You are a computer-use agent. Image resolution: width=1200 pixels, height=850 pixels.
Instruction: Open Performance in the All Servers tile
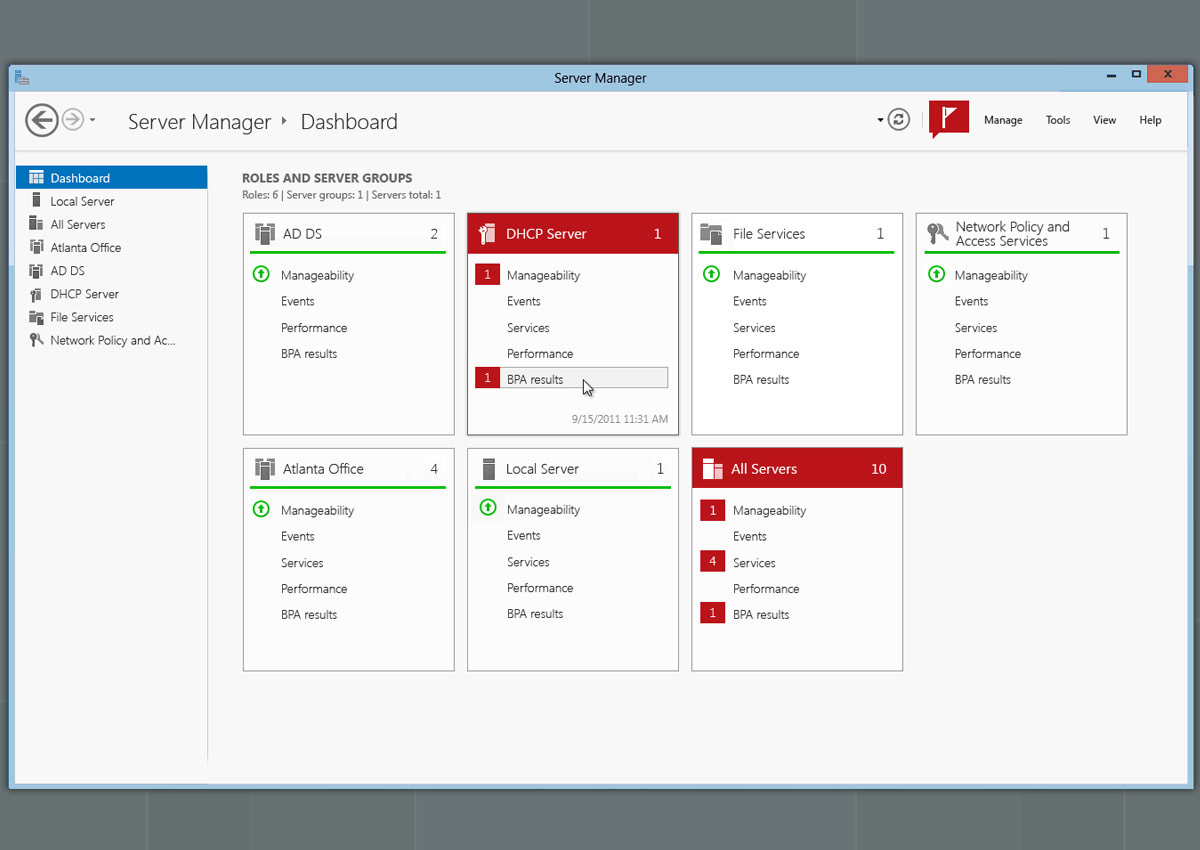[766, 589]
